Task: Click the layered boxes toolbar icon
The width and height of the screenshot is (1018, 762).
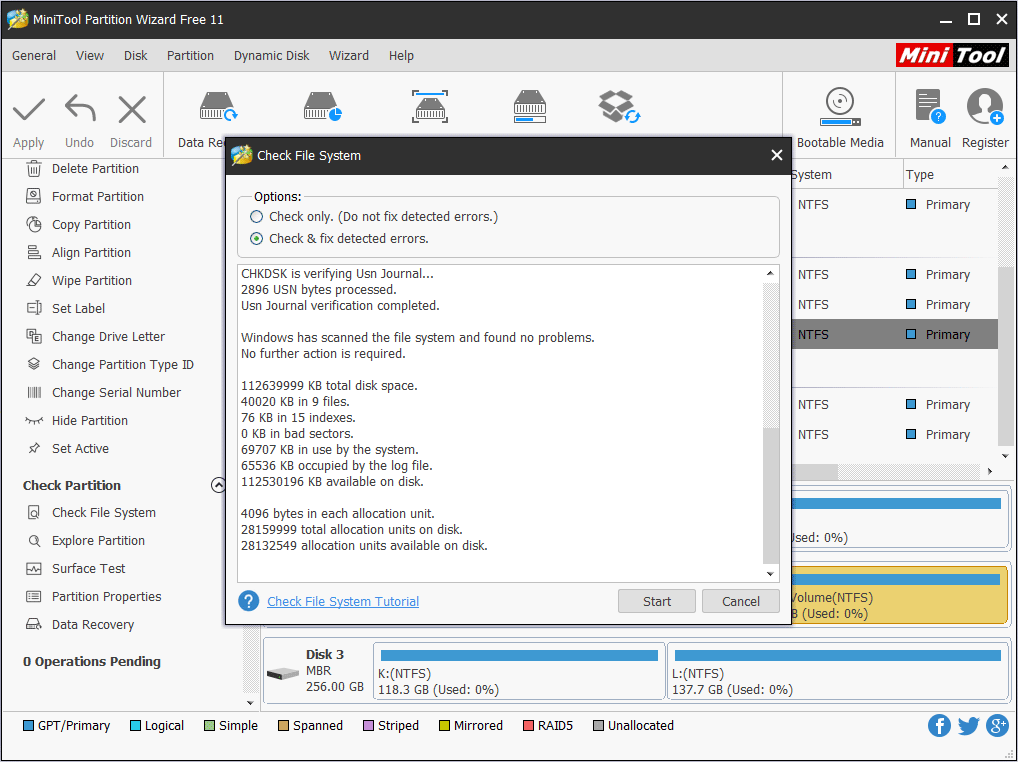Action: pos(619,107)
